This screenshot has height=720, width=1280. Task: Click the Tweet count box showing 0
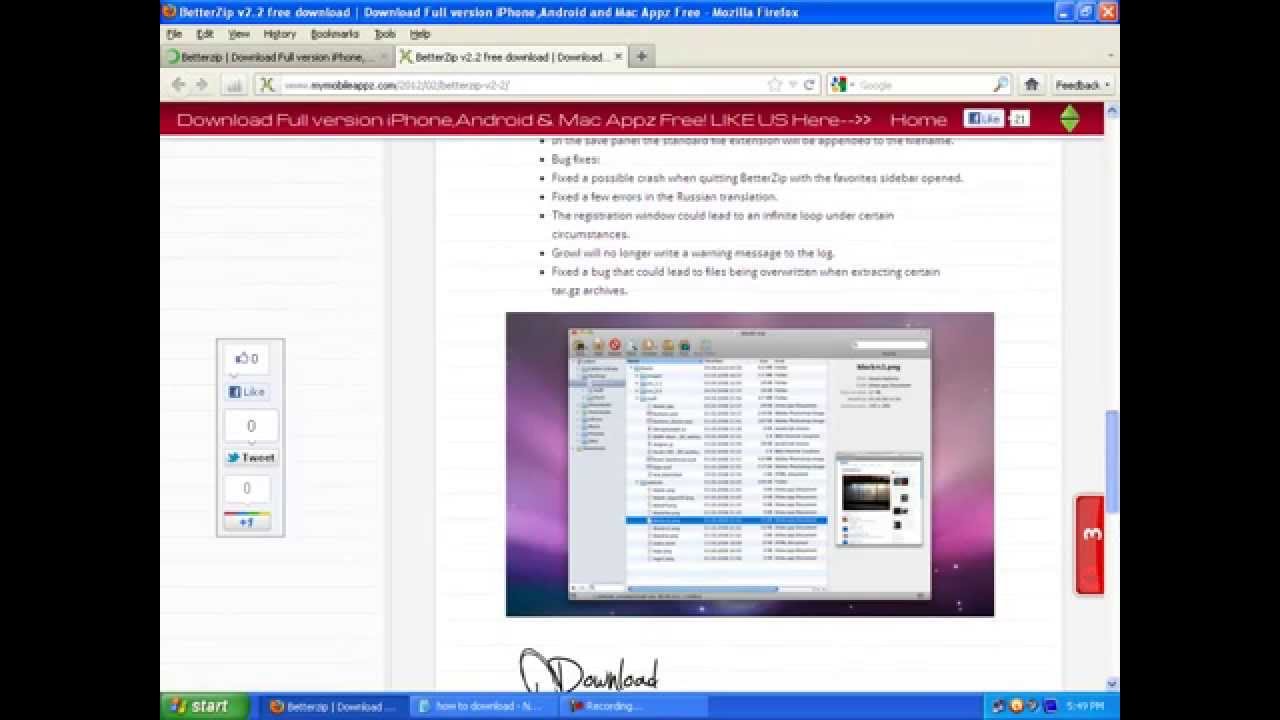[x=251, y=426]
